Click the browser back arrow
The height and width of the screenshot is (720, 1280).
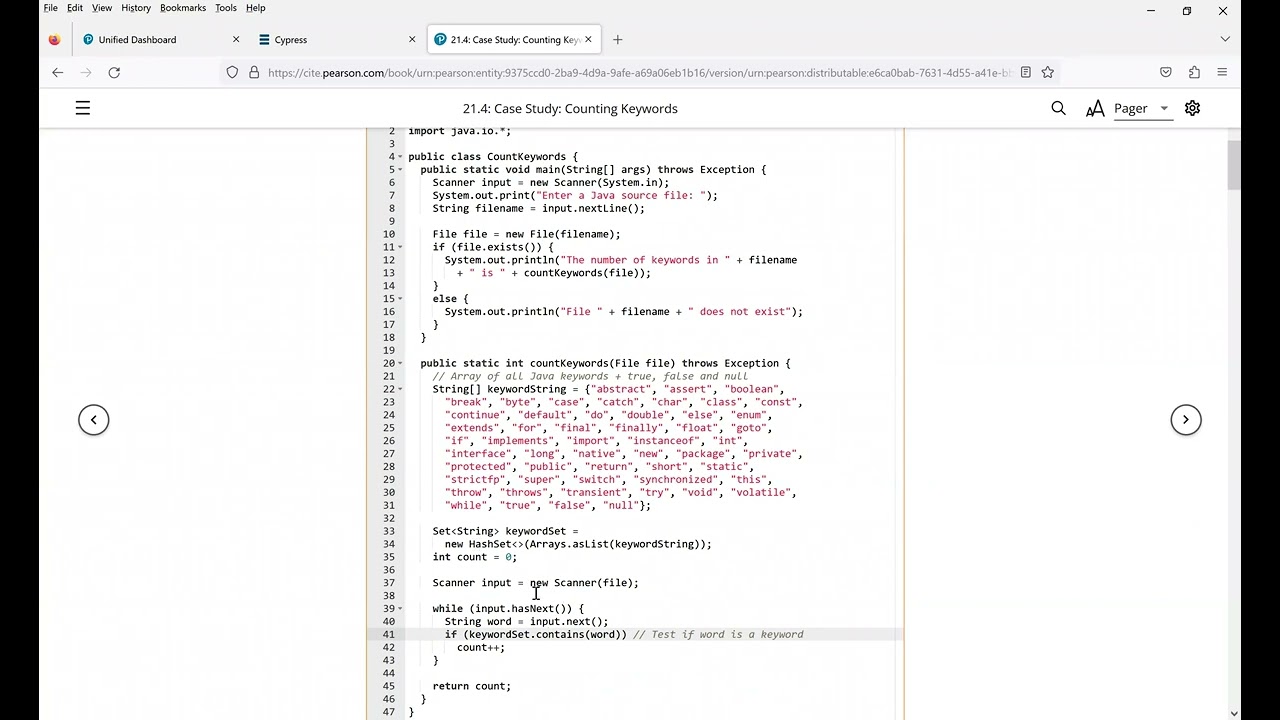click(57, 72)
